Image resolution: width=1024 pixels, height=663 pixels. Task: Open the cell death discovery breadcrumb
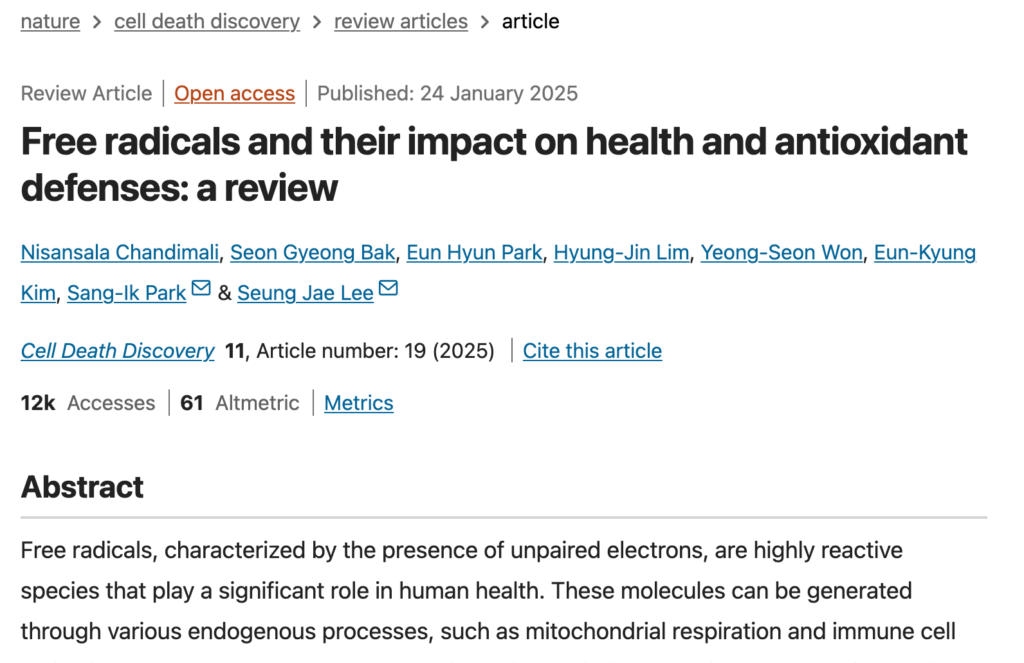pyautogui.click(x=207, y=21)
